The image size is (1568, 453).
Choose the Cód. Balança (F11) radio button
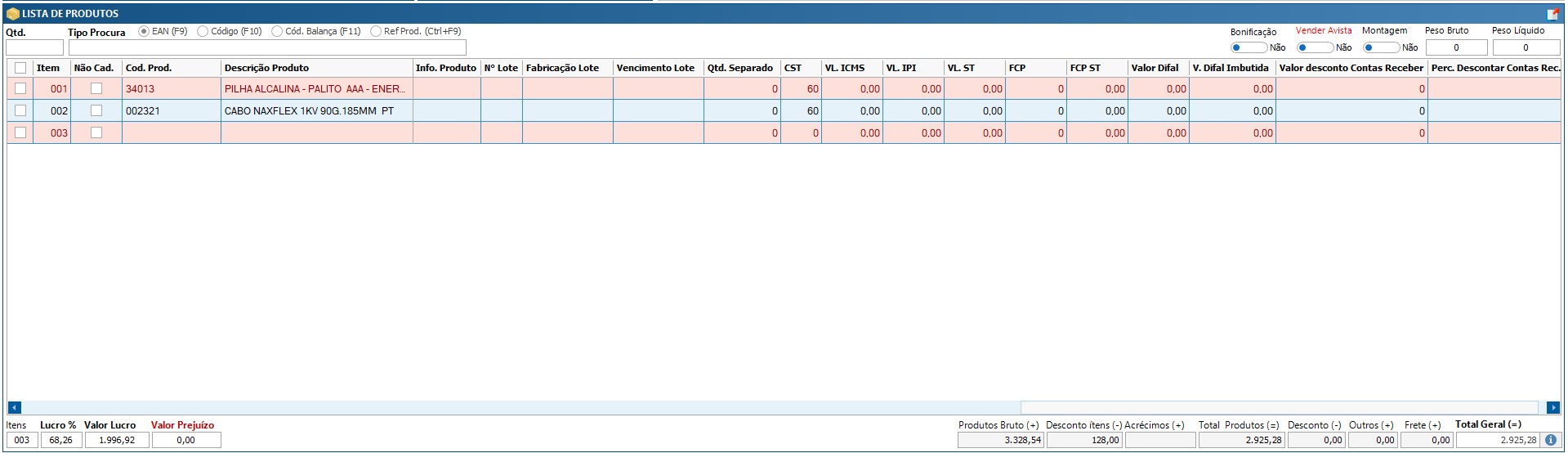277,32
